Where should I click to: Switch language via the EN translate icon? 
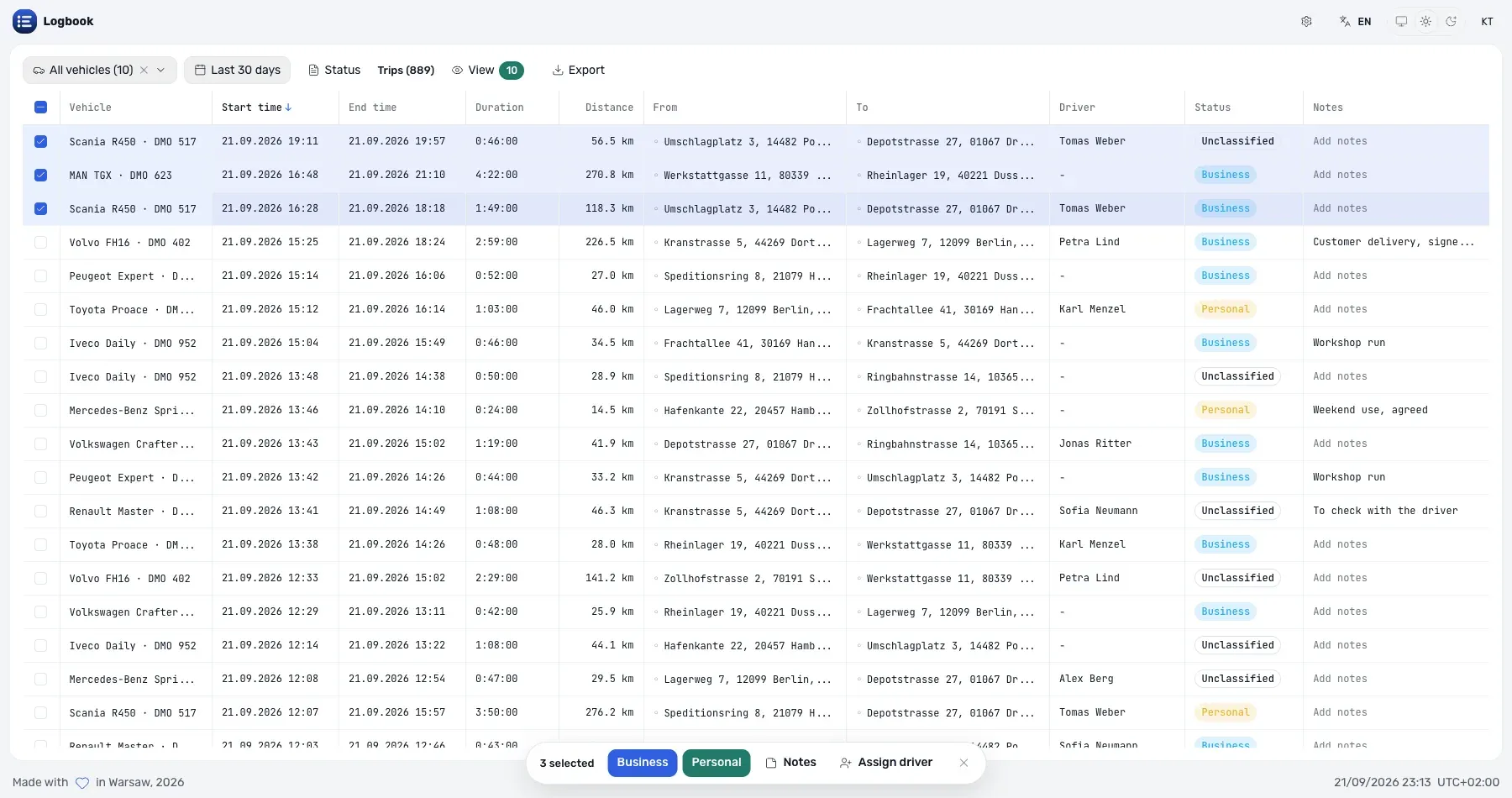(1345, 22)
